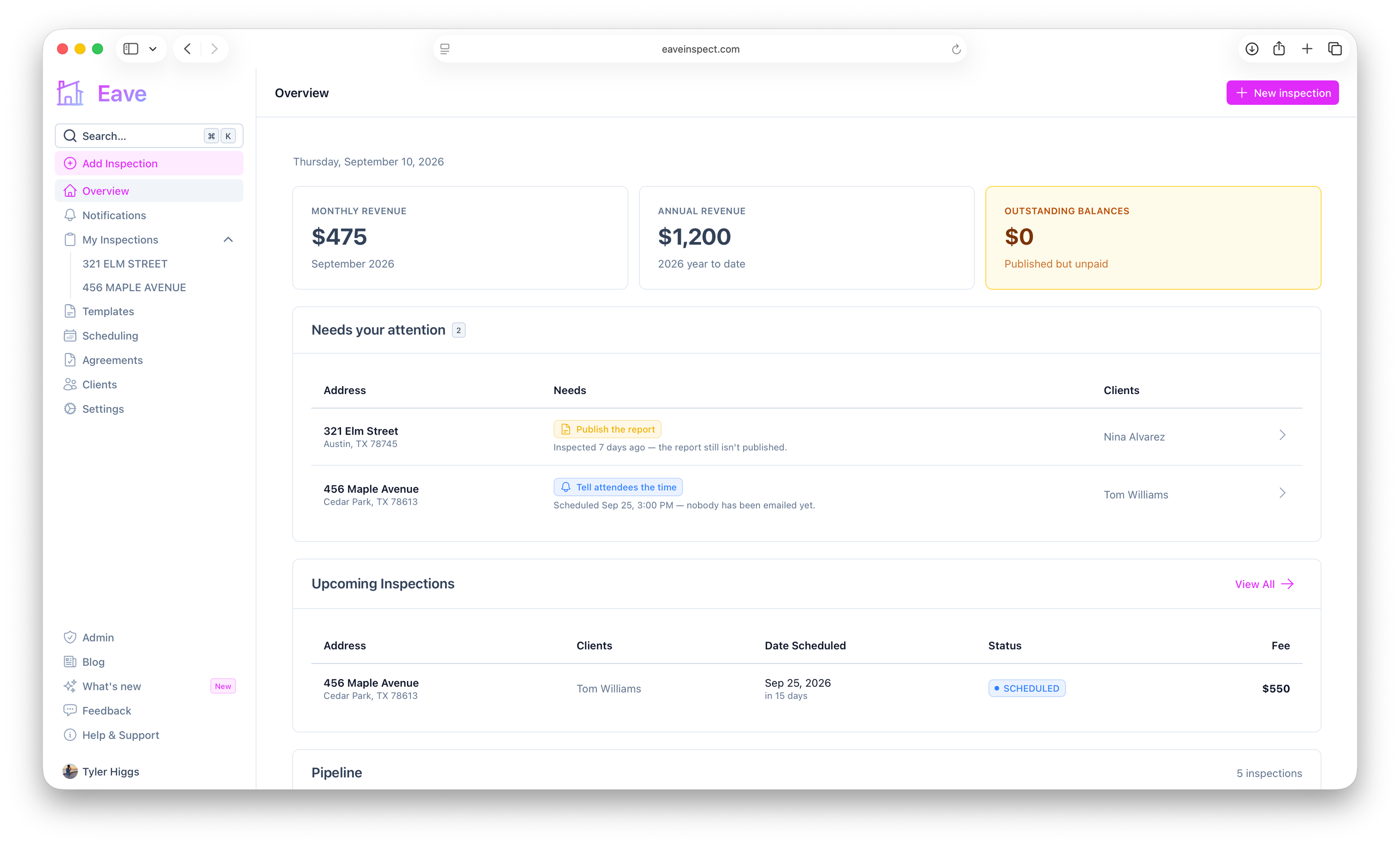The image size is (1400, 846).
Task: Click the Annual Revenue $1,200 card
Action: pyautogui.click(x=807, y=237)
